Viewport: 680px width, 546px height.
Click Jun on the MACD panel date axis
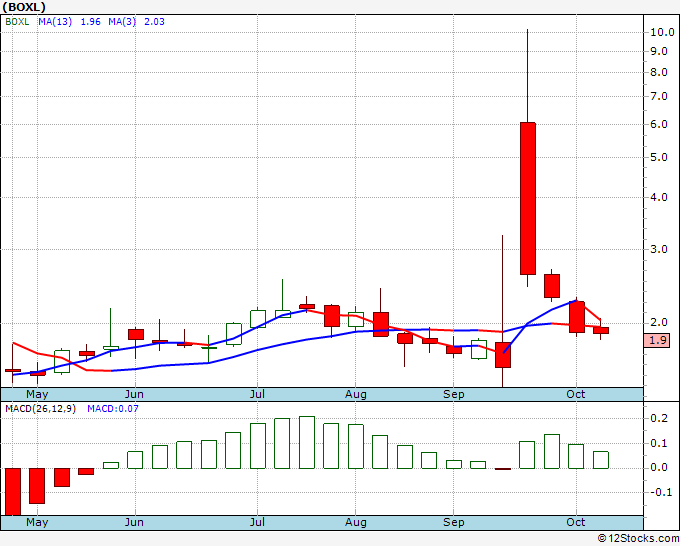(x=134, y=522)
